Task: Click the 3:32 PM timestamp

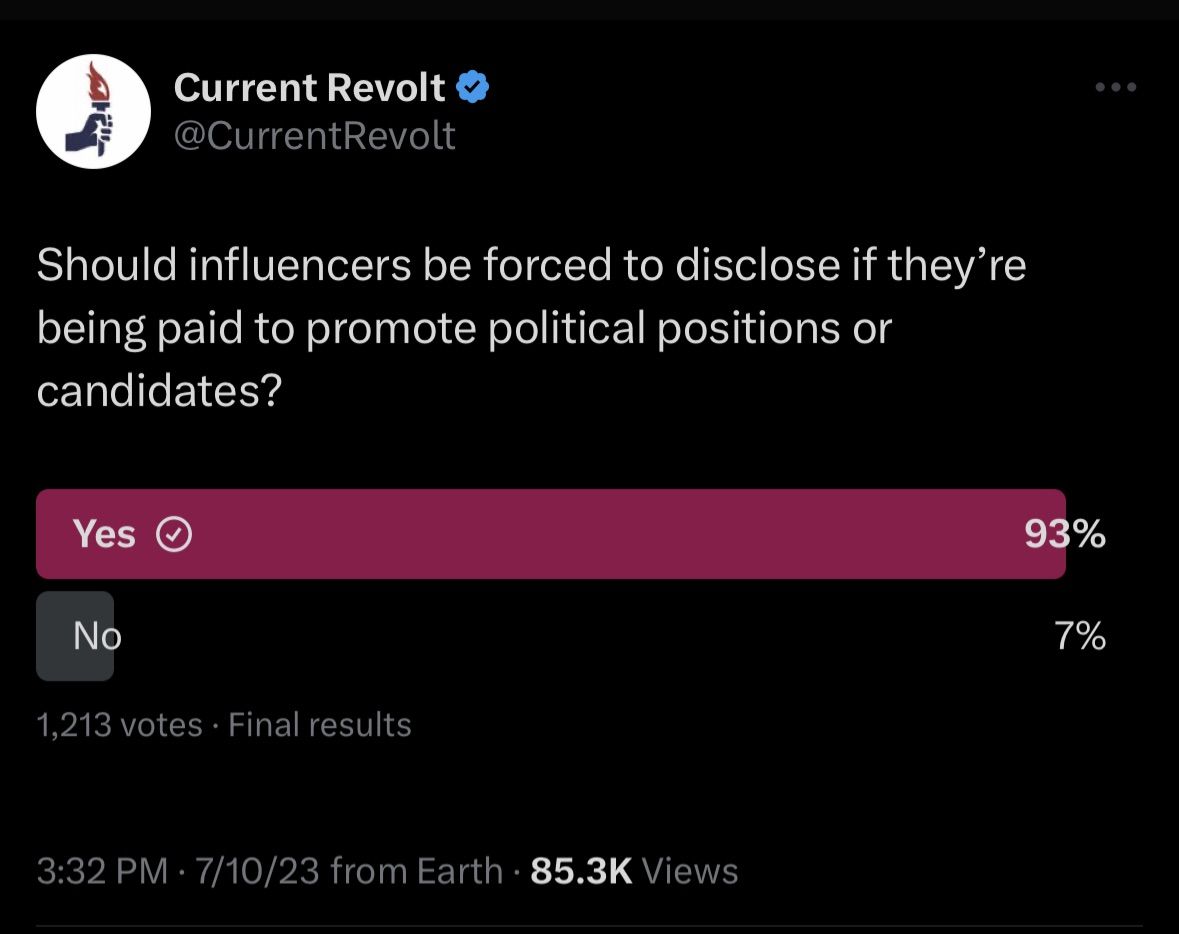Action: pos(102,871)
